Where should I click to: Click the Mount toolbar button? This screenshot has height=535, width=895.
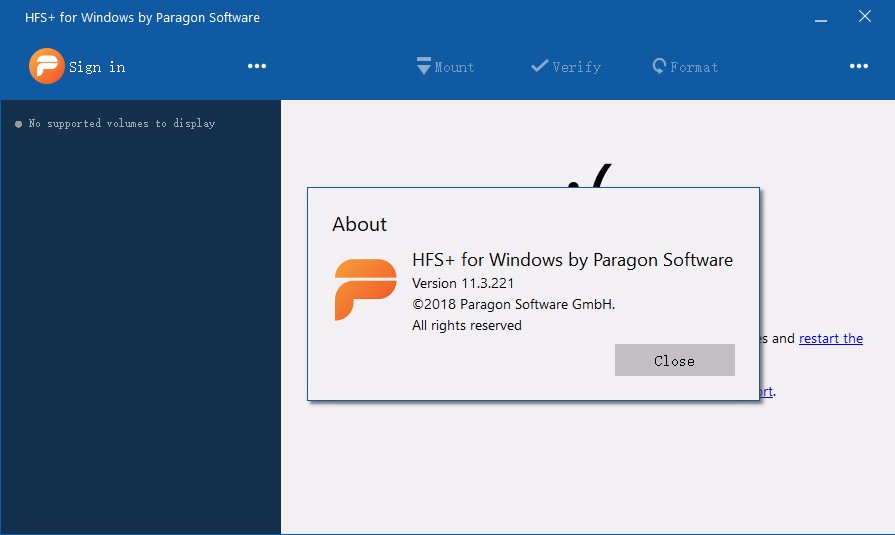click(445, 66)
